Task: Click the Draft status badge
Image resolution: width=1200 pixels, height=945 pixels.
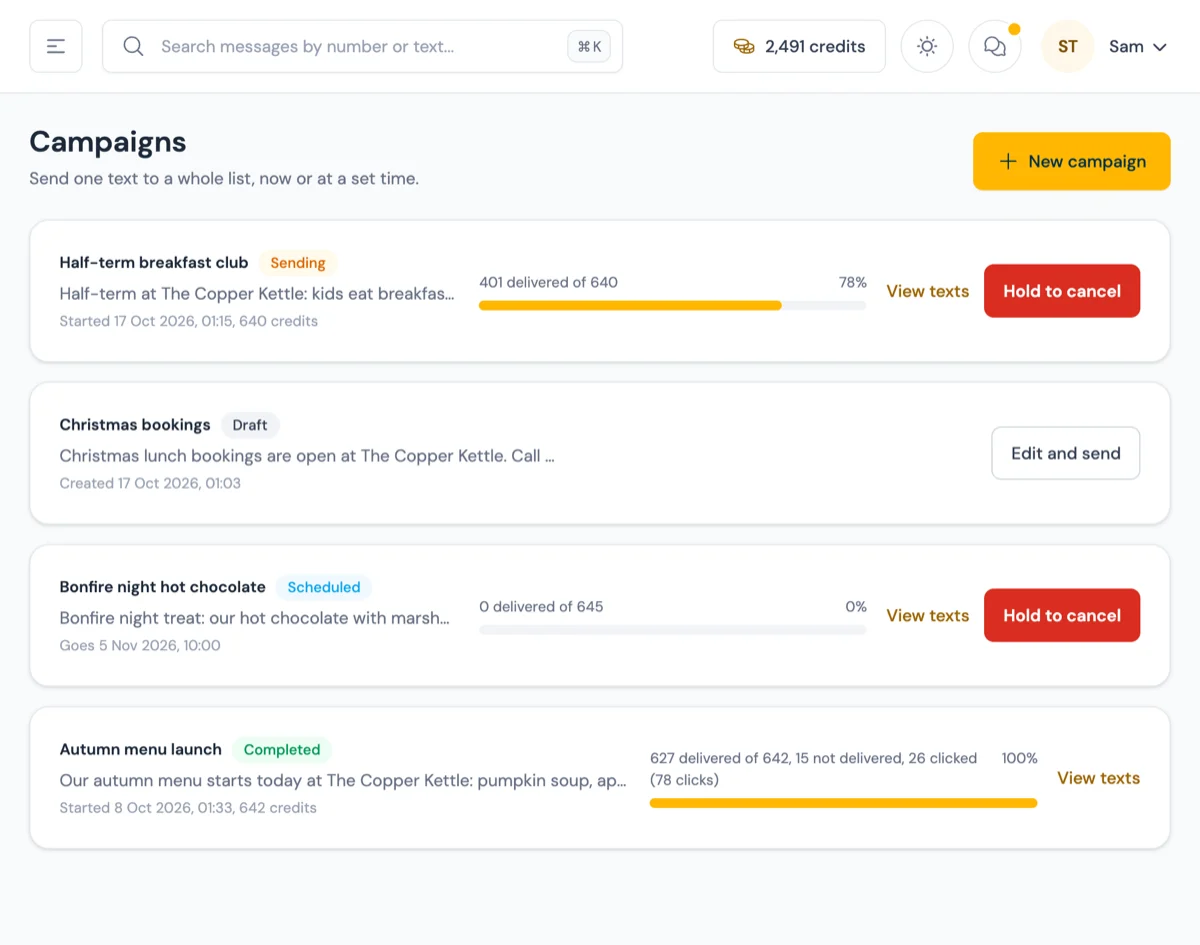Action: (250, 425)
